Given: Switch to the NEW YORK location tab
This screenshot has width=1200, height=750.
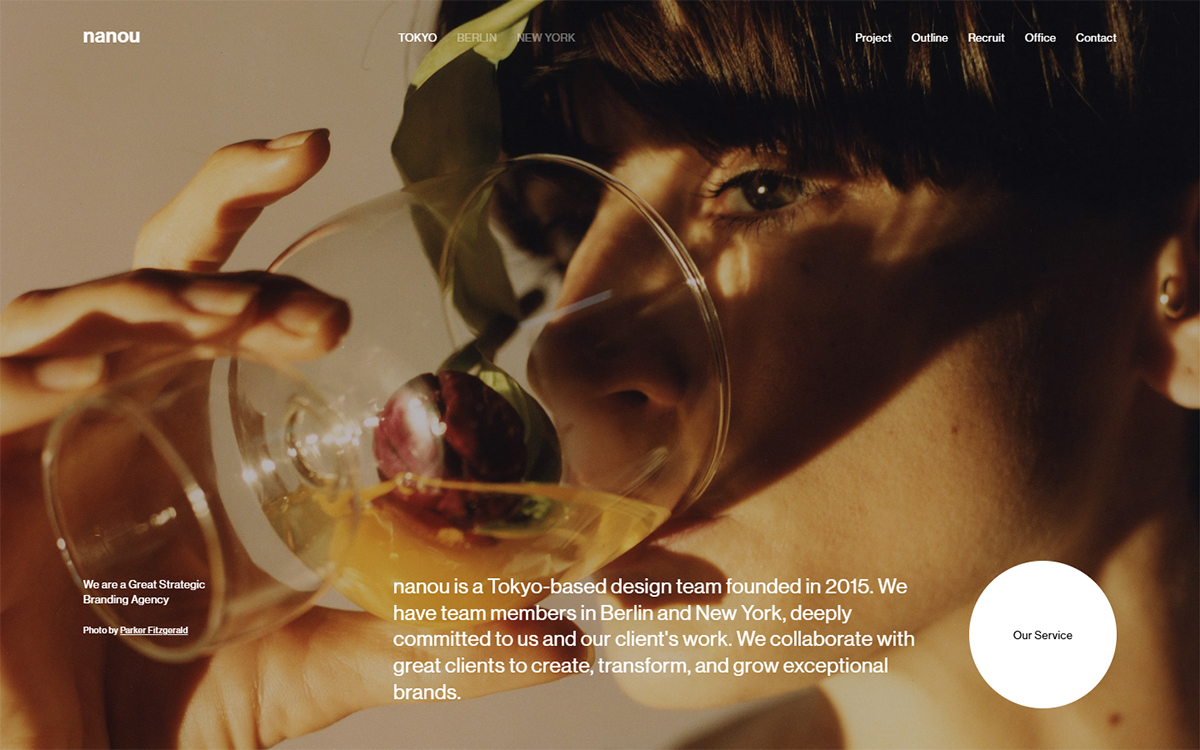Looking at the screenshot, I should coord(546,38).
